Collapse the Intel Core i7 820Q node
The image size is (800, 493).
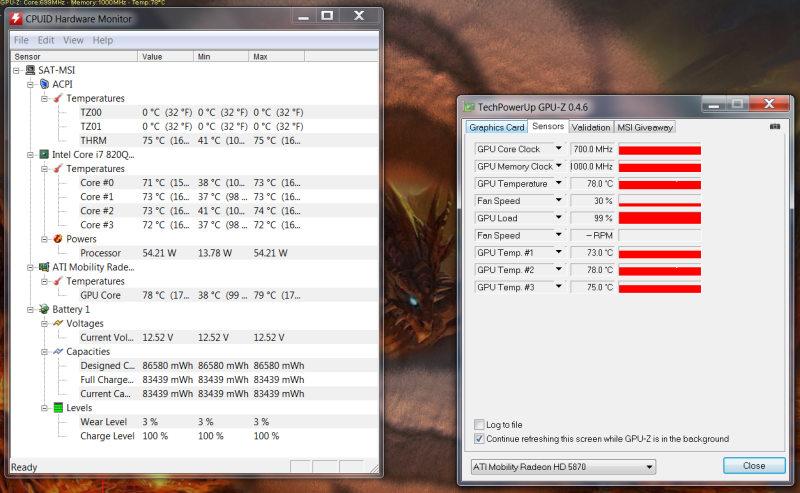[31, 155]
